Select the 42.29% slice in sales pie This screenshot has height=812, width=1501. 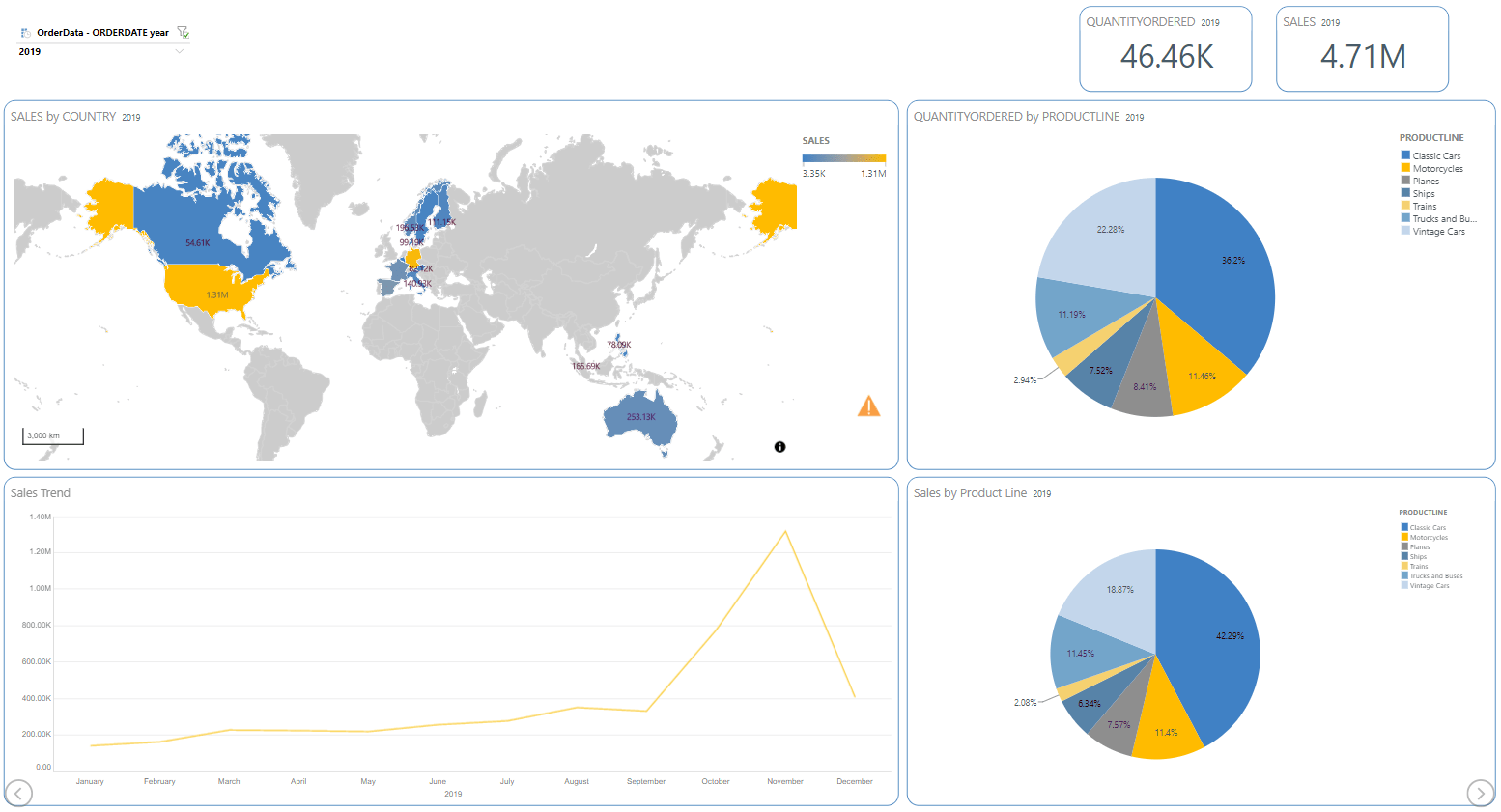click(1217, 647)
